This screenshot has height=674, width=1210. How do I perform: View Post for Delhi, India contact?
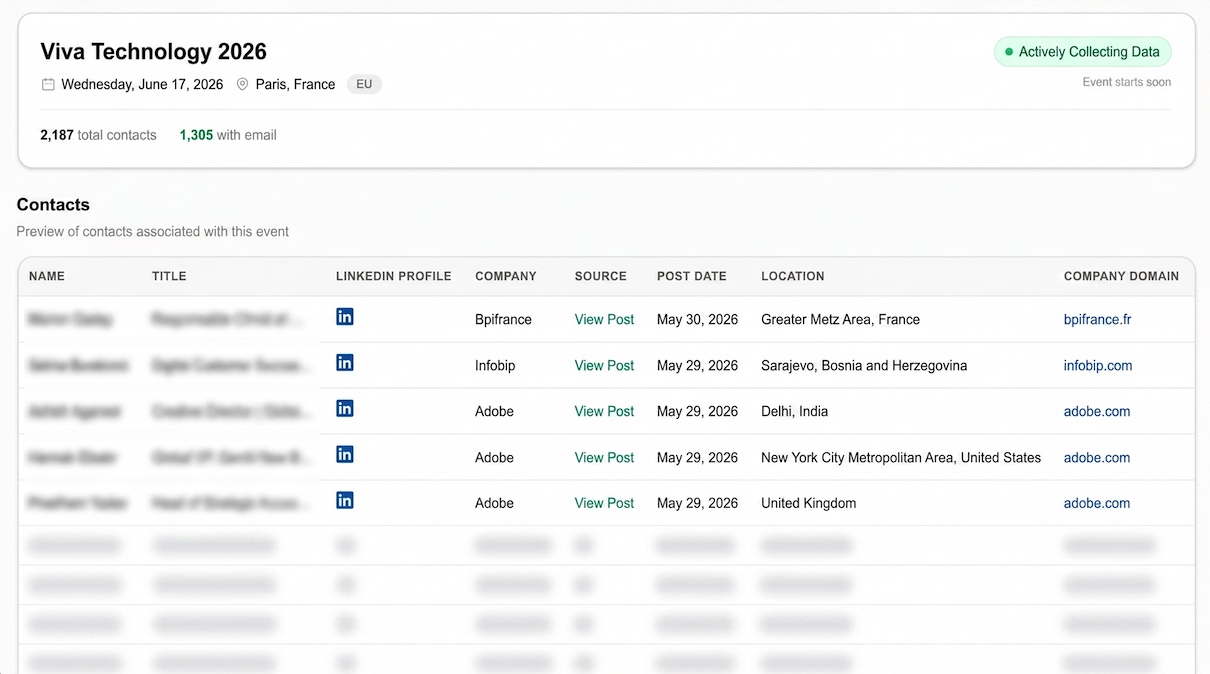click(x=604, y=412)
